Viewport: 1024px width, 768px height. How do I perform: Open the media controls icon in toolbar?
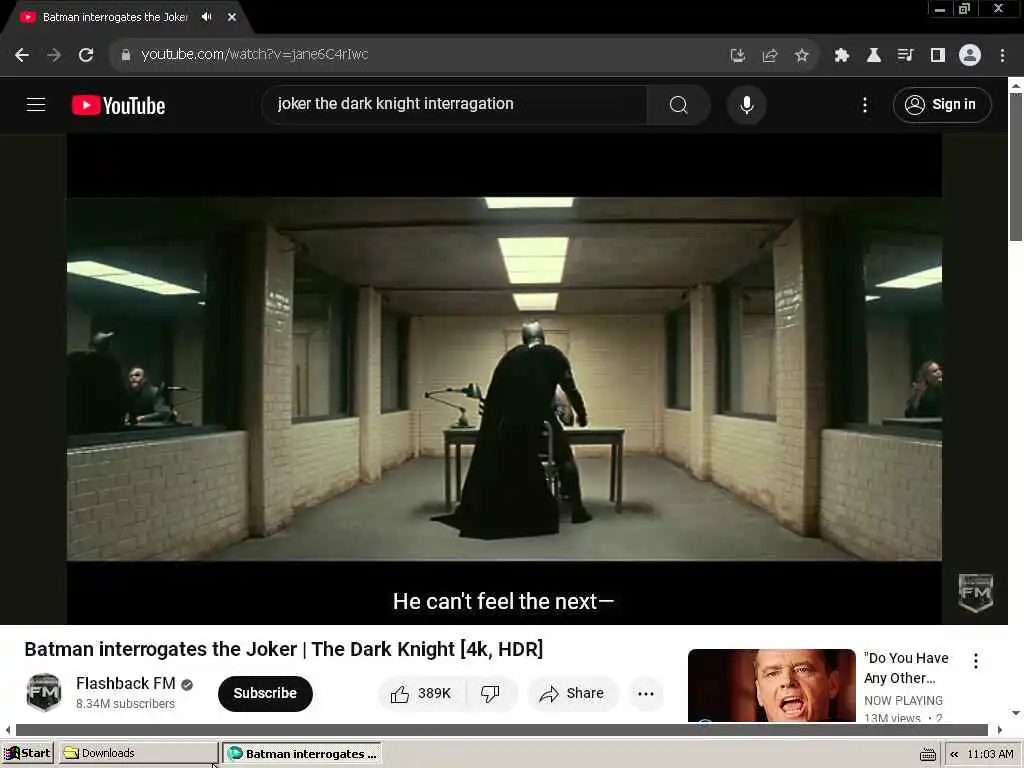pyautogui.click(x=905, y=56)
